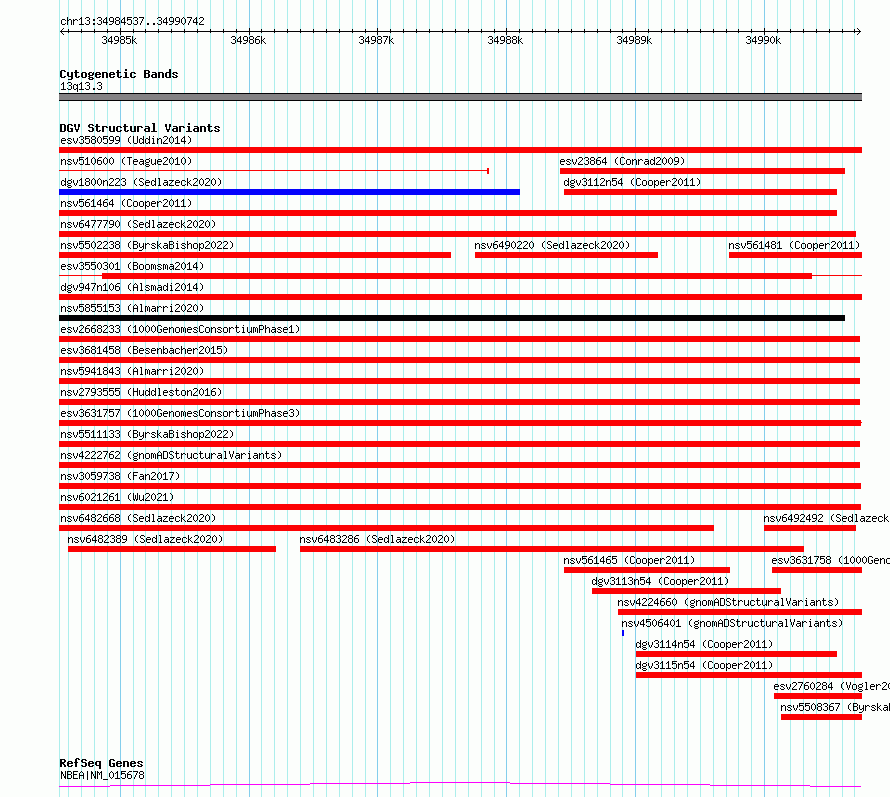Select nsv6490220 (Sedlazeck2020) label
This screenshot has width=890, height=797.
click(x=552, y=245)
